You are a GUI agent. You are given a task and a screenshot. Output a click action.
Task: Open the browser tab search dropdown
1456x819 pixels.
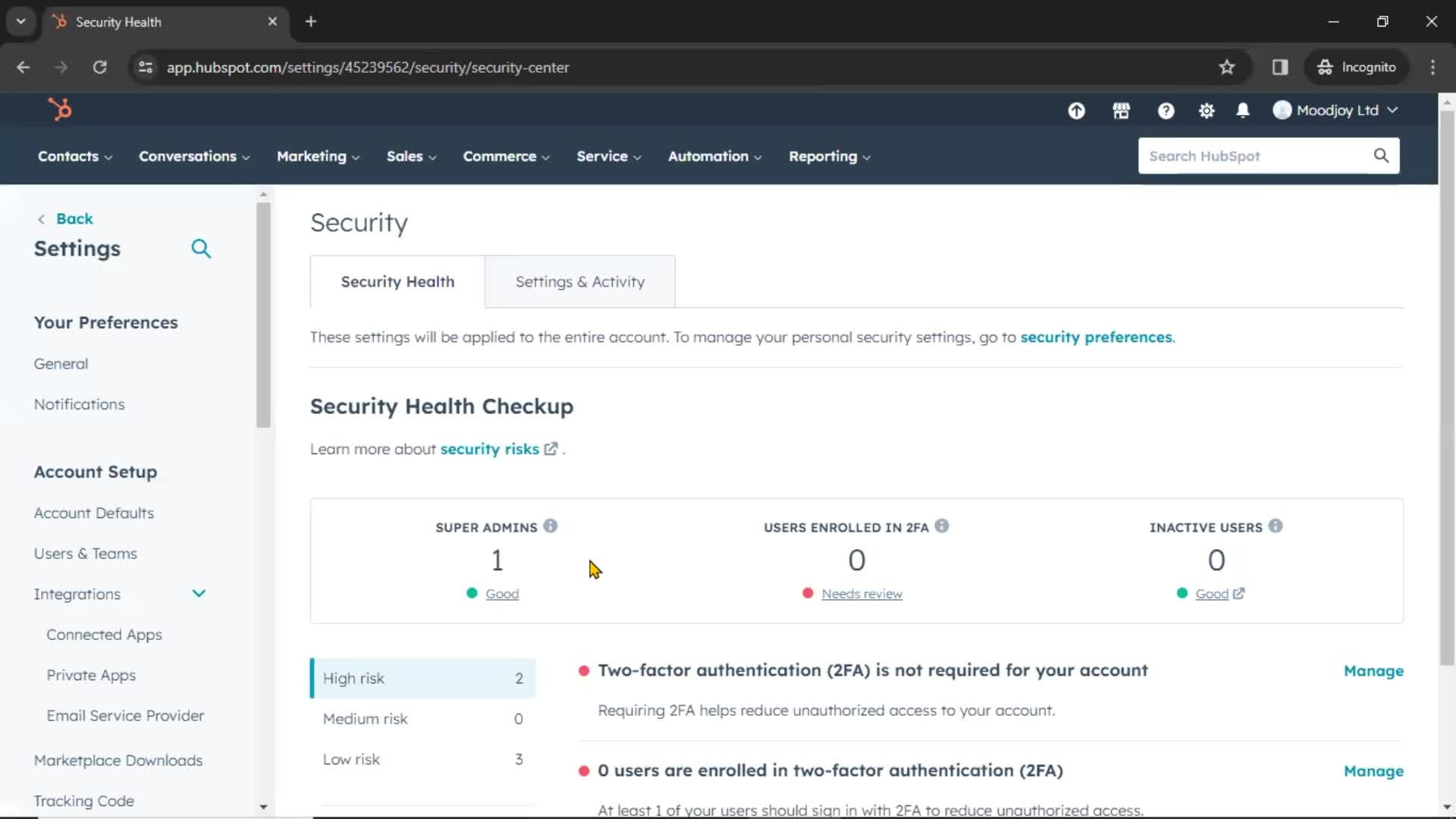(21, 21)
